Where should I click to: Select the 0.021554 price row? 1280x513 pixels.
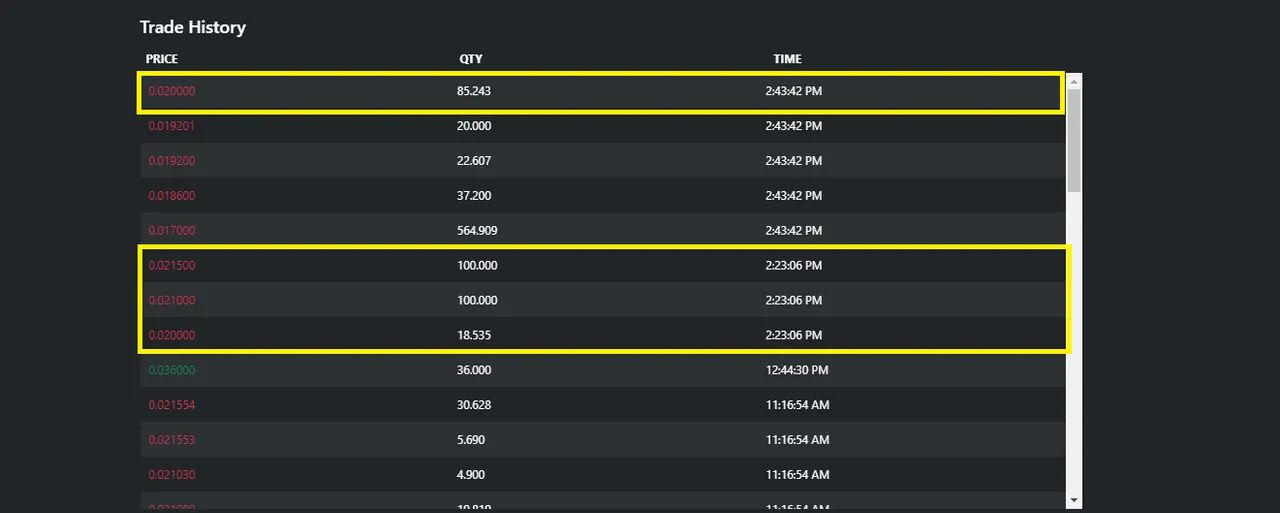point(603,405)
